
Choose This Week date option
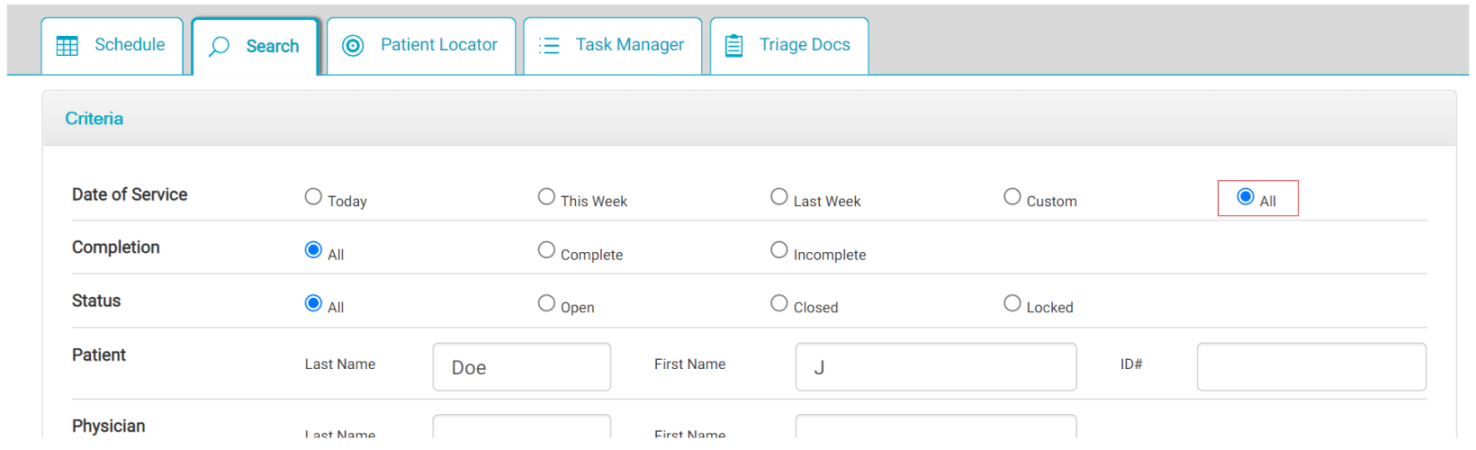(x=546, y=197)
